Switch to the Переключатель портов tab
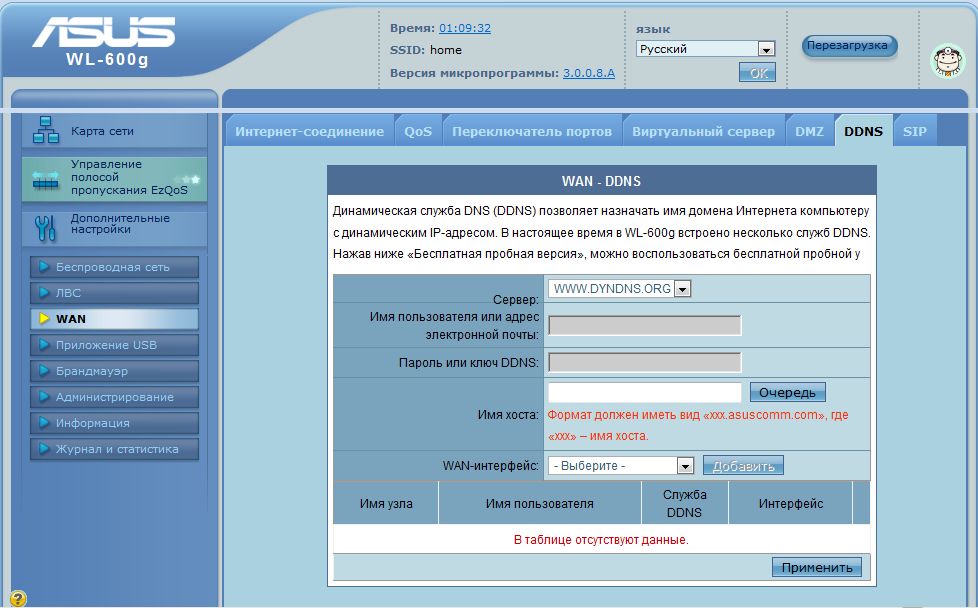978x608 pixels. tap(532, 131)
